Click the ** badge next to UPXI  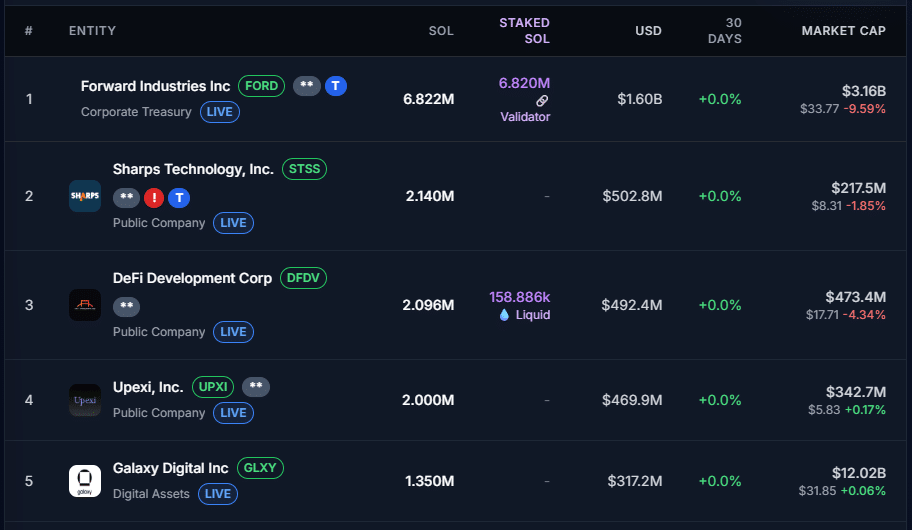256,387
